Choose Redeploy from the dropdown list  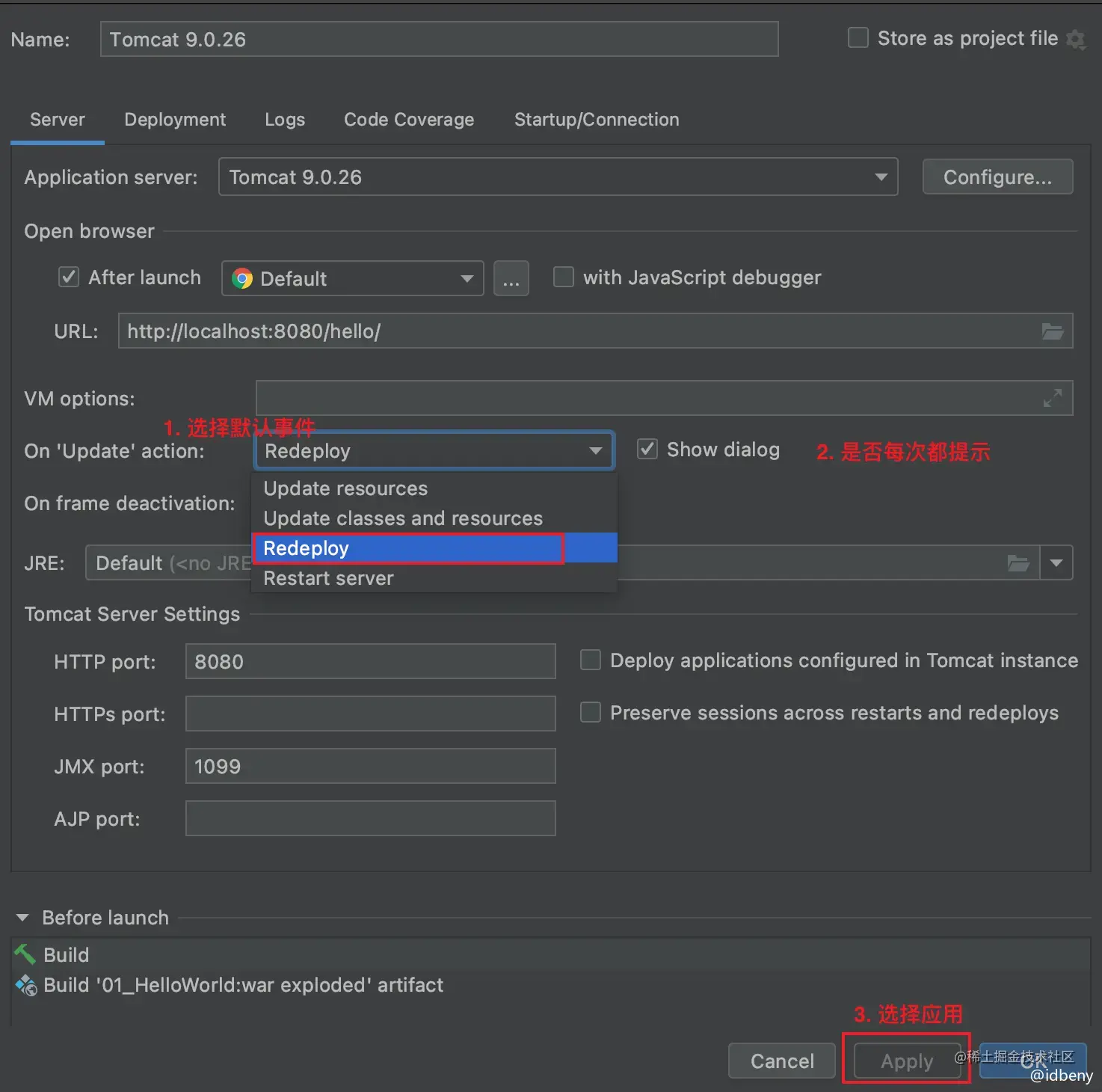coord(434,548)
